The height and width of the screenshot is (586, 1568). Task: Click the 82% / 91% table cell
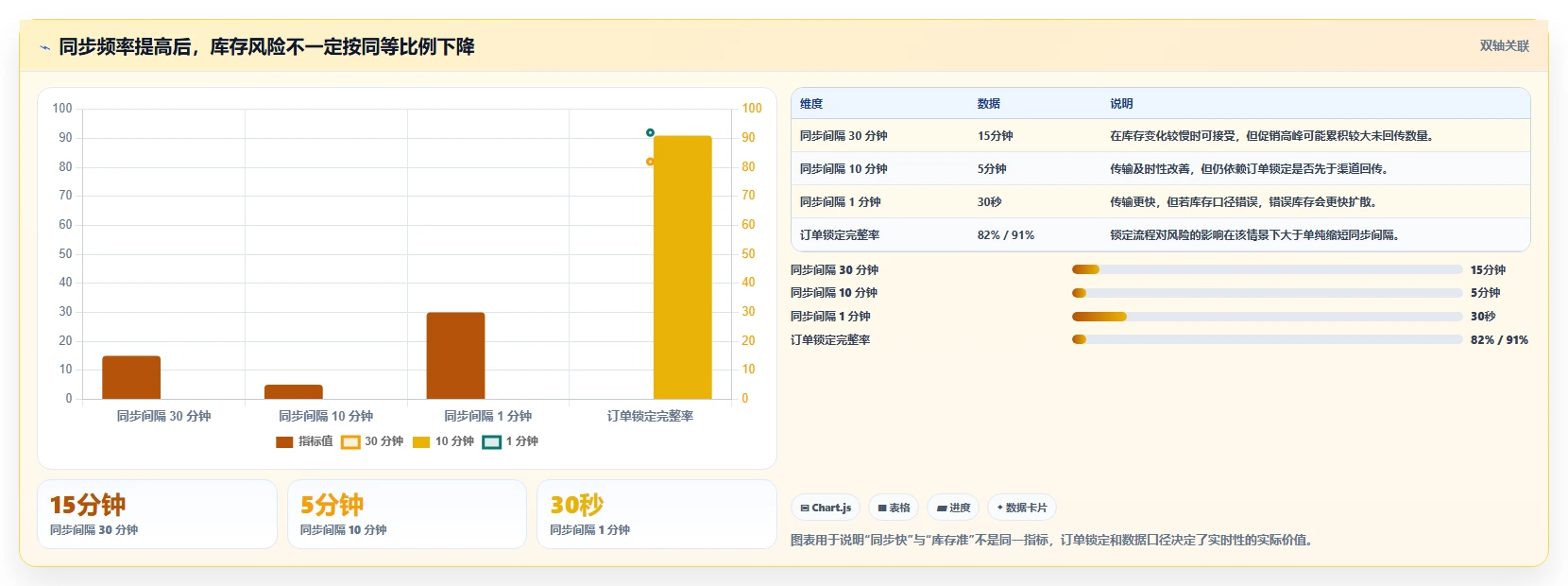click(x=1006, y=235)
